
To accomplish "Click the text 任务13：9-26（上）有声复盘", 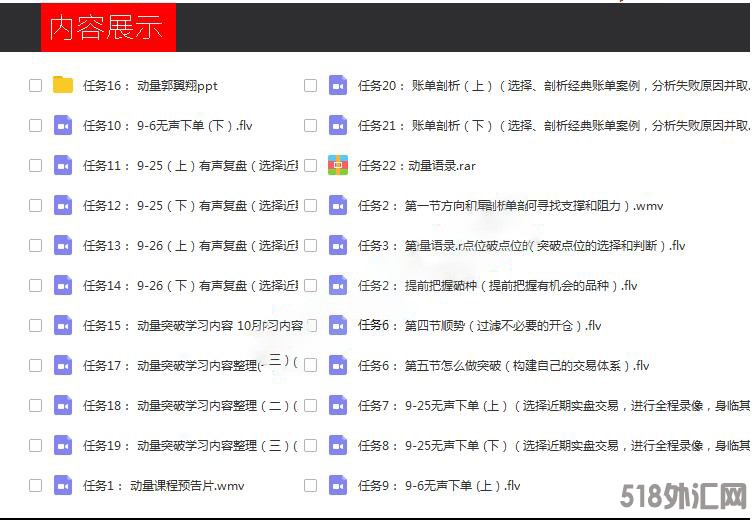I will [190, 245].
